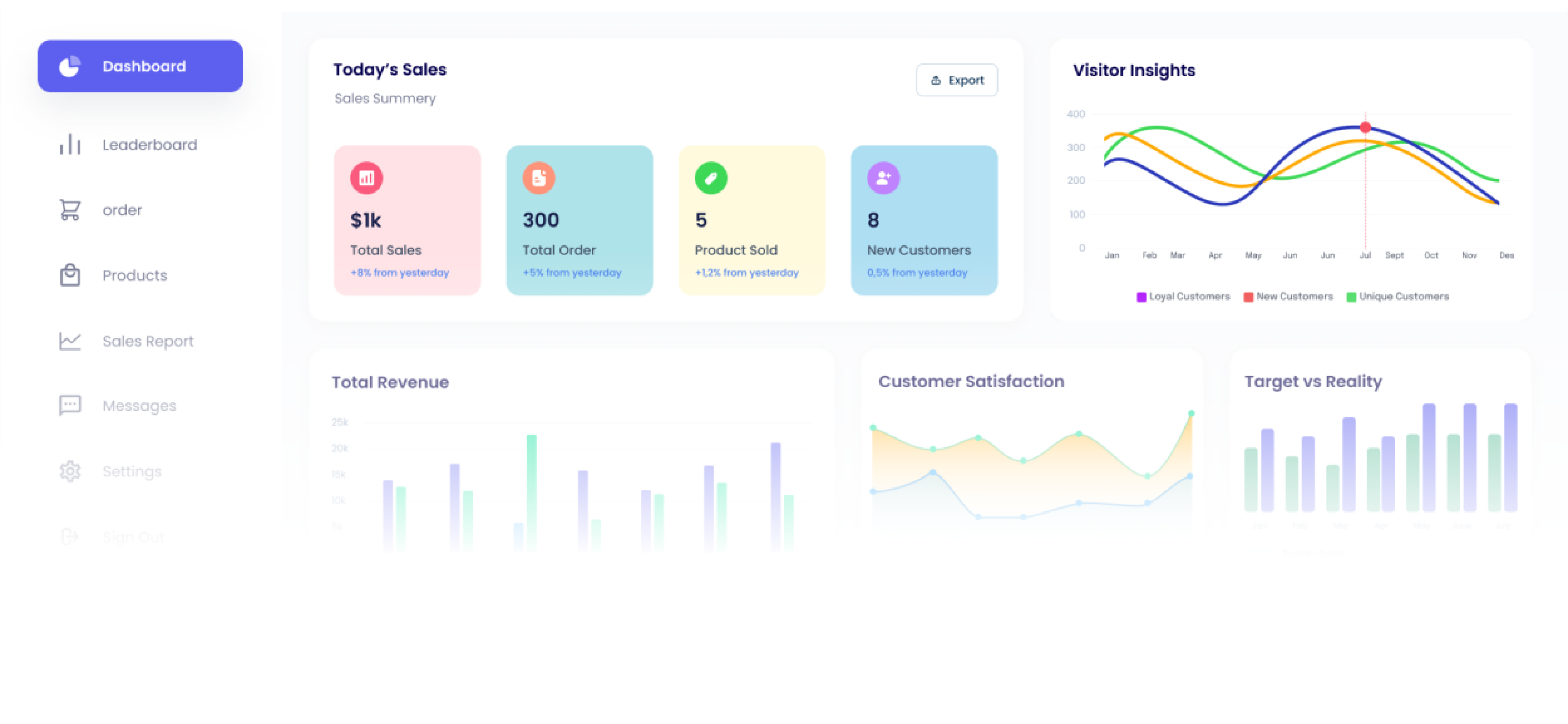The image size is (1568, 724).
Task: Click the purple Loyal Customers legend swatch
Action: pyautogui.click(x=1141, y=297)
